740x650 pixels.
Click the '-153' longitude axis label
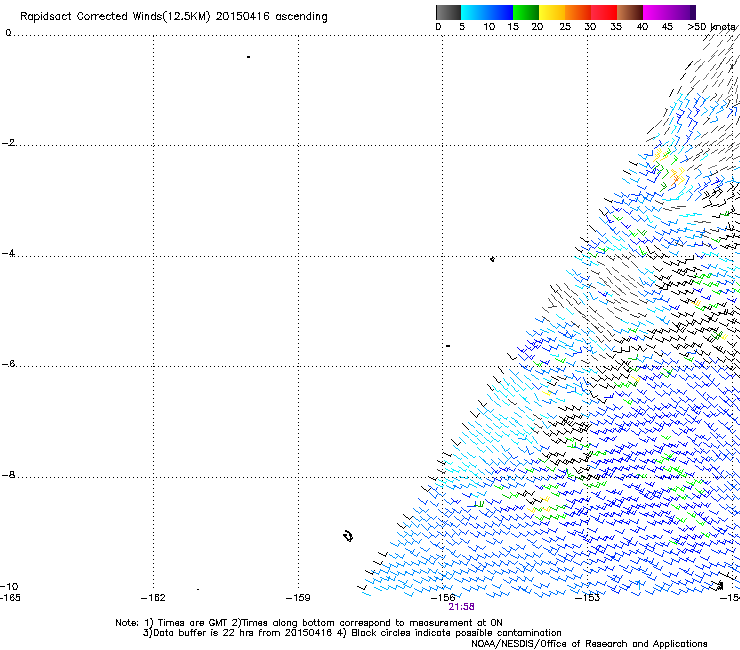click(x=588, y=598)
